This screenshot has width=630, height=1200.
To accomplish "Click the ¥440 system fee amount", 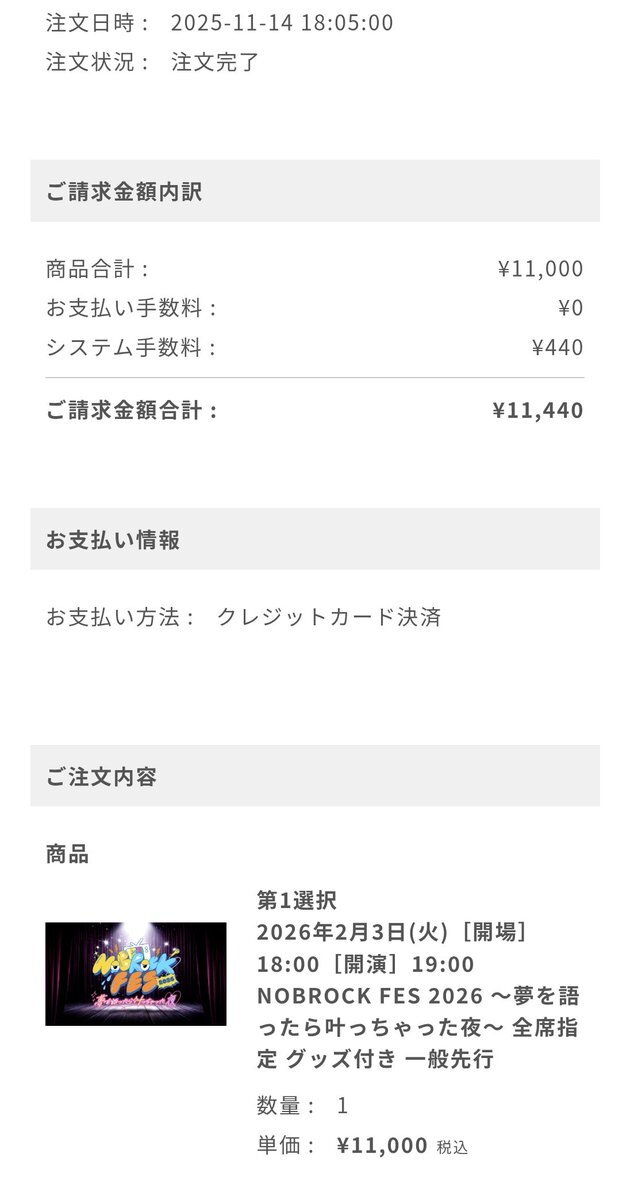I will pyautogui.click(x=557, y=348).
